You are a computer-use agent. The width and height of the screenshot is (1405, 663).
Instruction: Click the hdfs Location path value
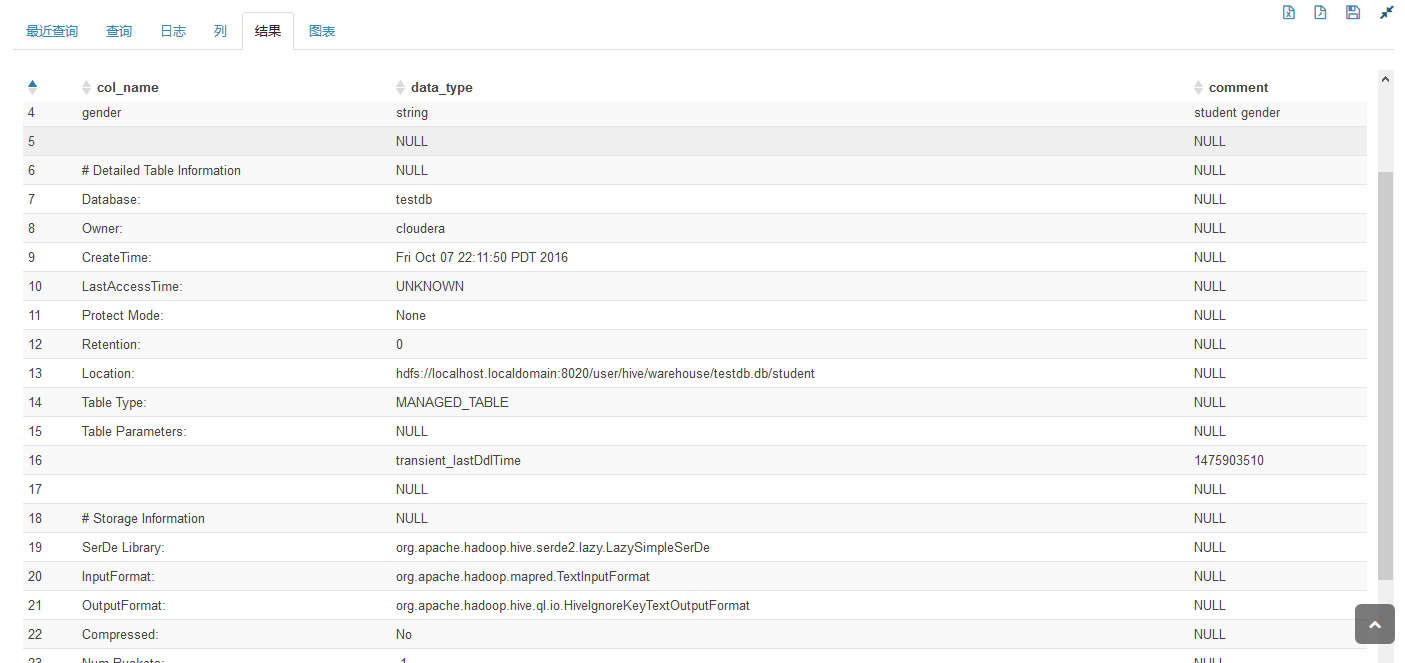point(605,373)
